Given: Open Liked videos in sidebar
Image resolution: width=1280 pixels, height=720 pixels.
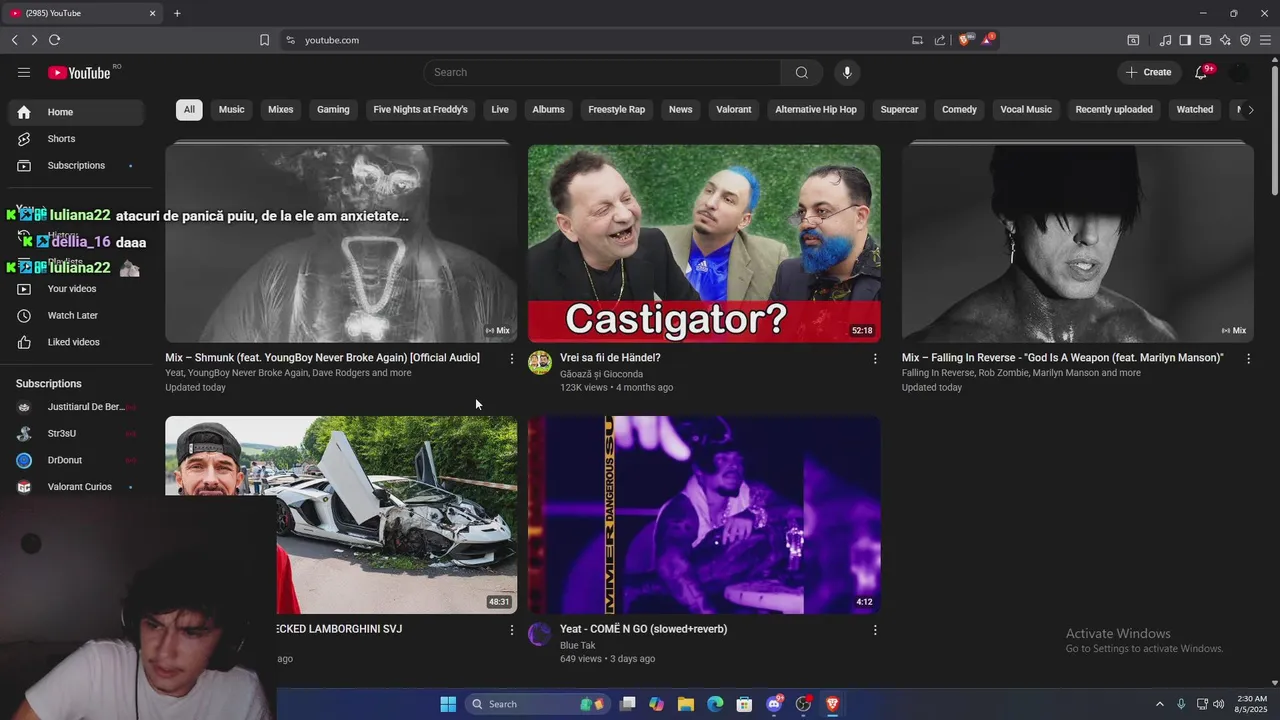Looking at the screenshot, I should (x=76, y=342).
